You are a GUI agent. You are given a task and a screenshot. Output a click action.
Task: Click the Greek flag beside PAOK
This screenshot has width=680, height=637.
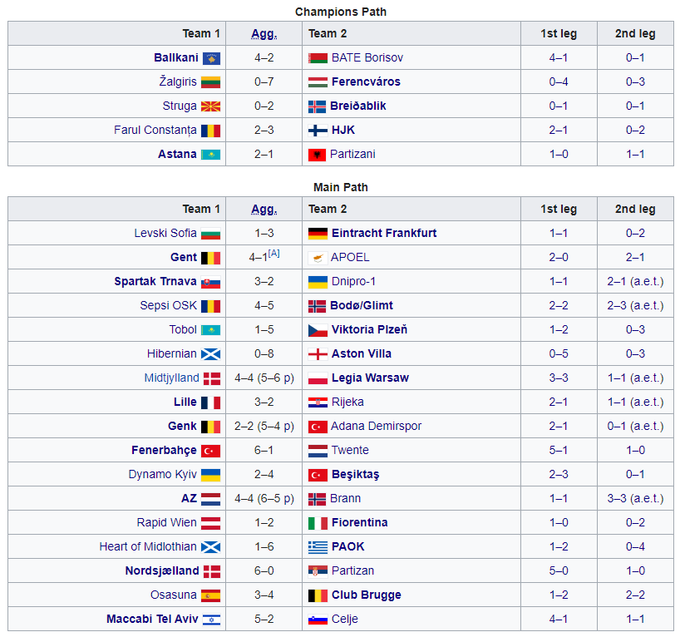click(317, 547)
